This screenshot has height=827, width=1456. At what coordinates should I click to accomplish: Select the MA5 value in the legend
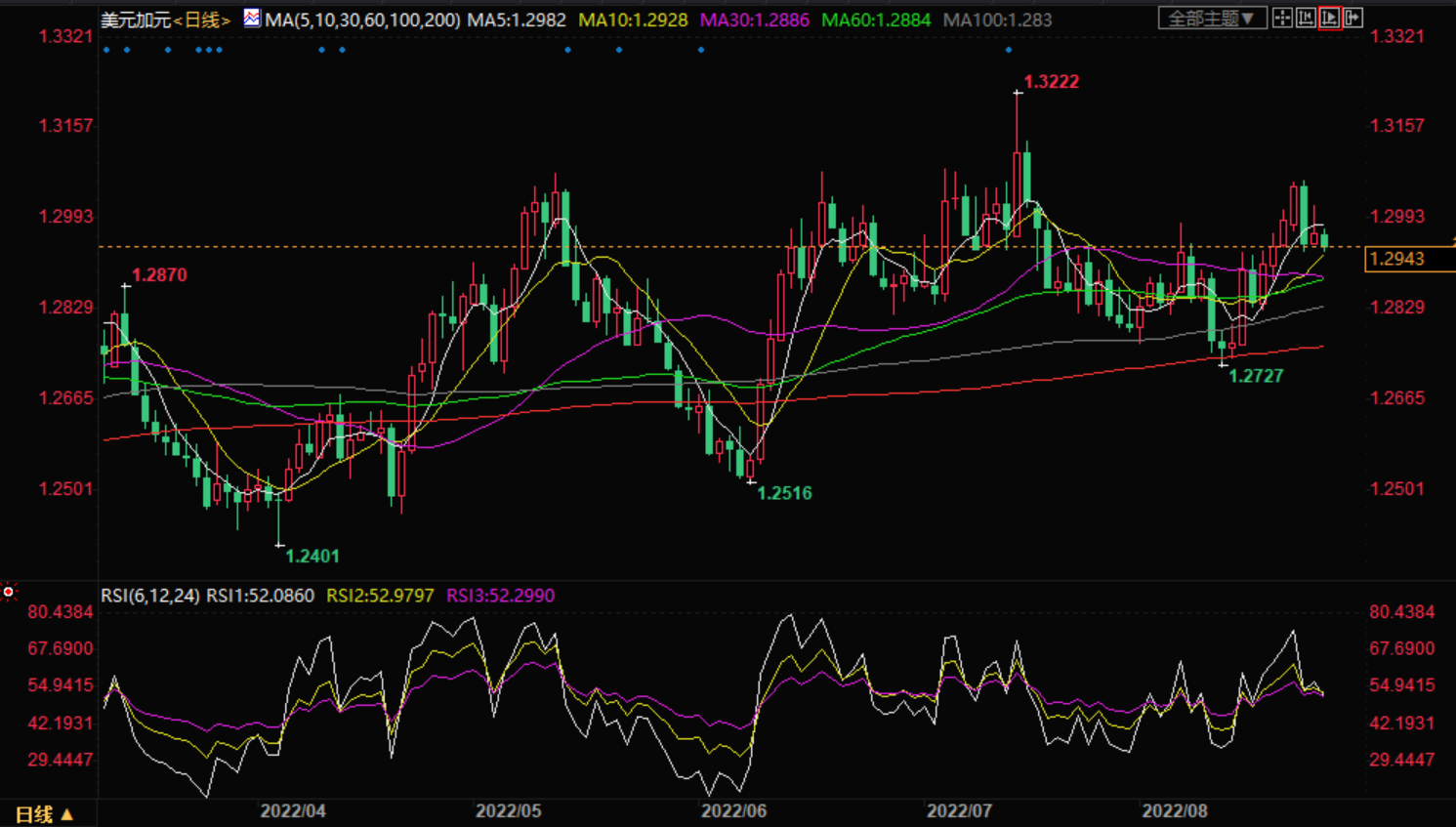tap(517, 20)
